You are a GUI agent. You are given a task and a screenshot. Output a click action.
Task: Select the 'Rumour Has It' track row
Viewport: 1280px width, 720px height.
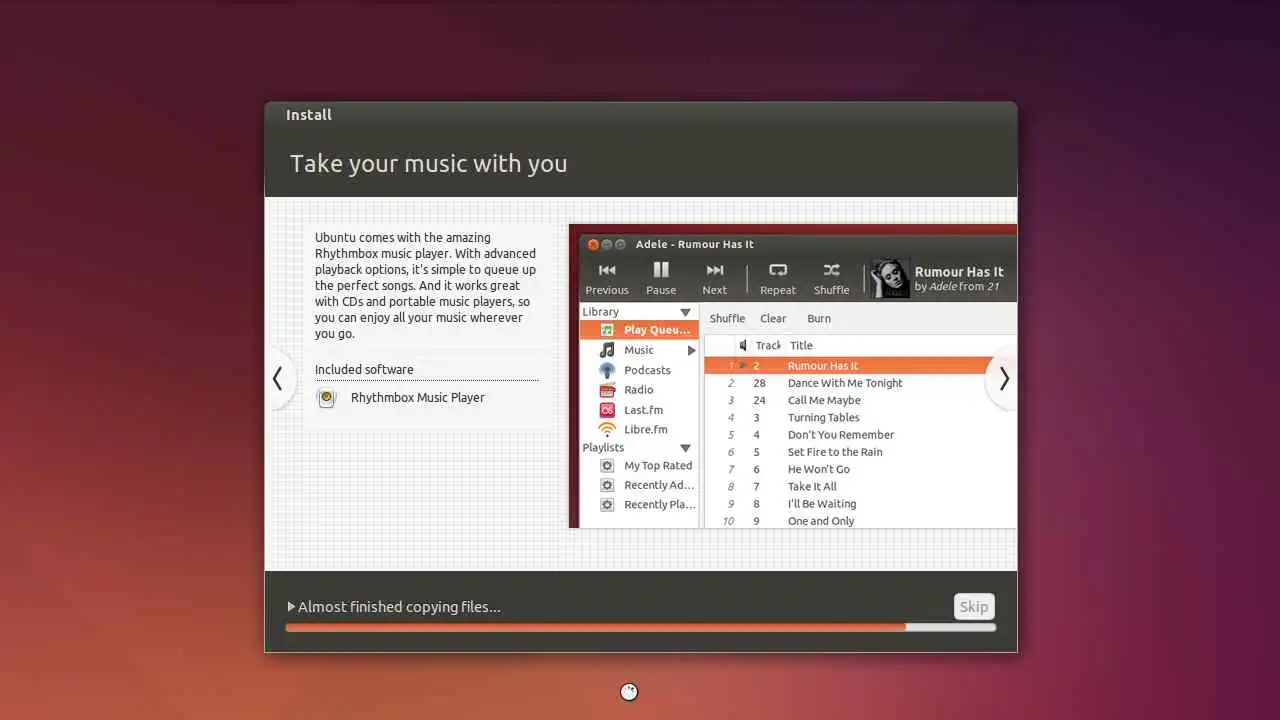(x=860, y=366)
